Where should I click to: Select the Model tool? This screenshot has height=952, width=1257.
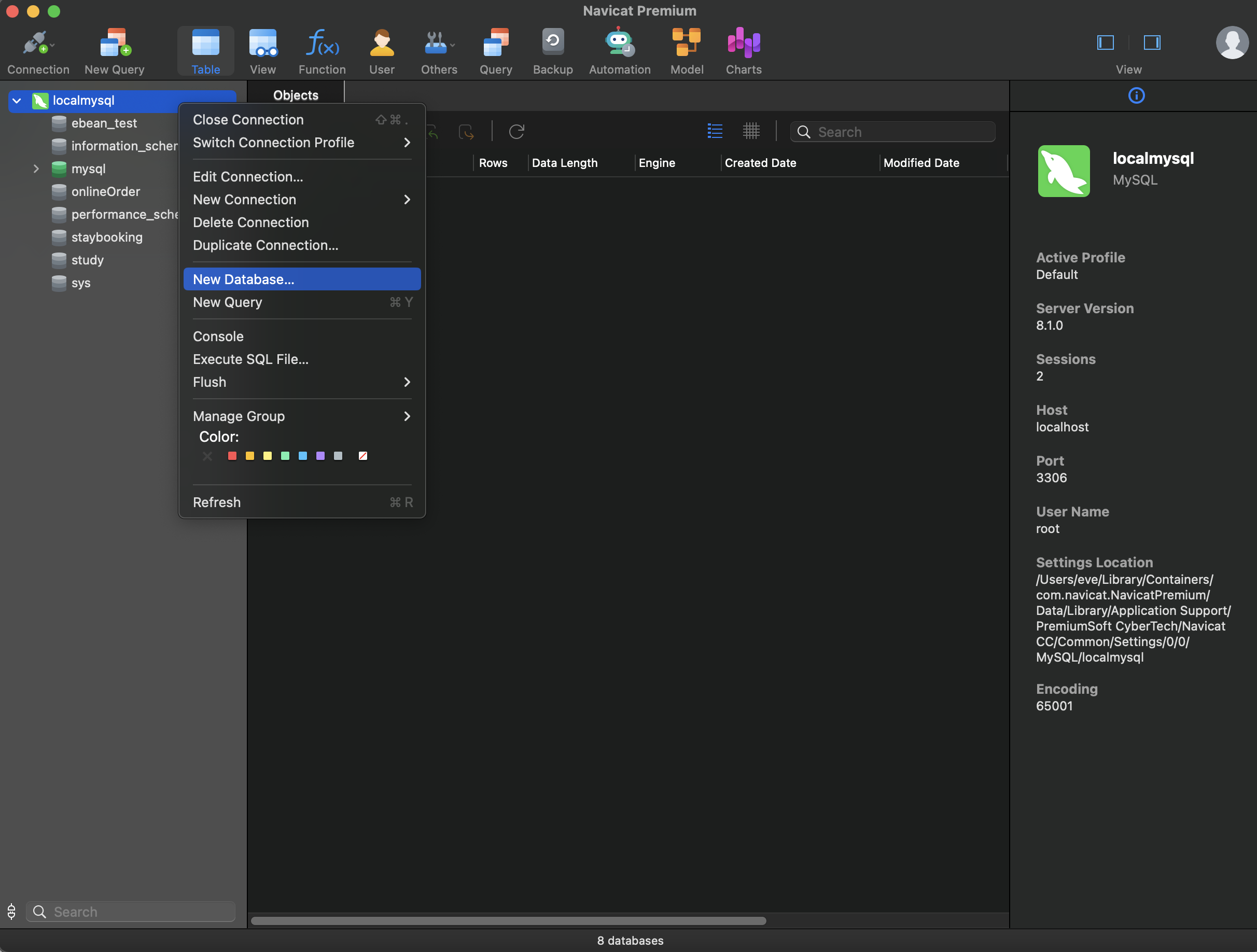pyautogui.click(x=687, y=50)
